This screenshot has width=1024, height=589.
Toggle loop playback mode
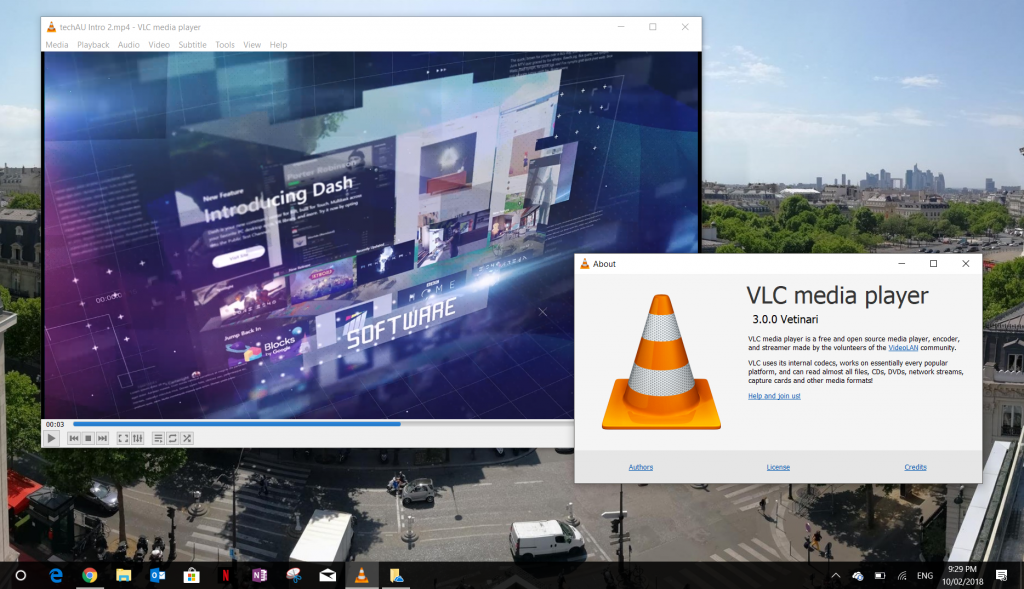[x=172, y=438]
